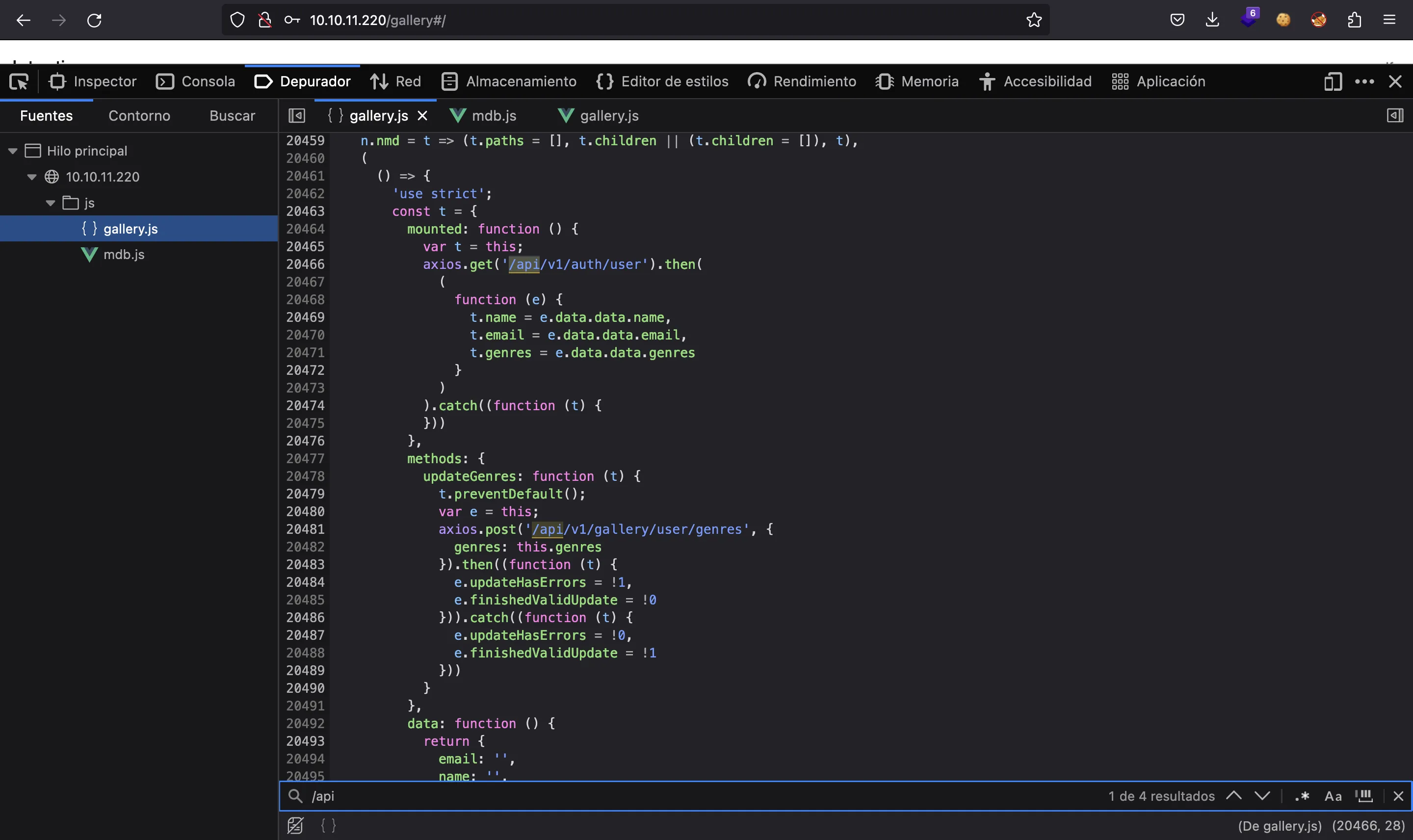Image resolution: width=1413 pixels, height=840 pixels.
Task: Switch to the Consola tab
Action: pyautogui.click(x=195, y=82)
